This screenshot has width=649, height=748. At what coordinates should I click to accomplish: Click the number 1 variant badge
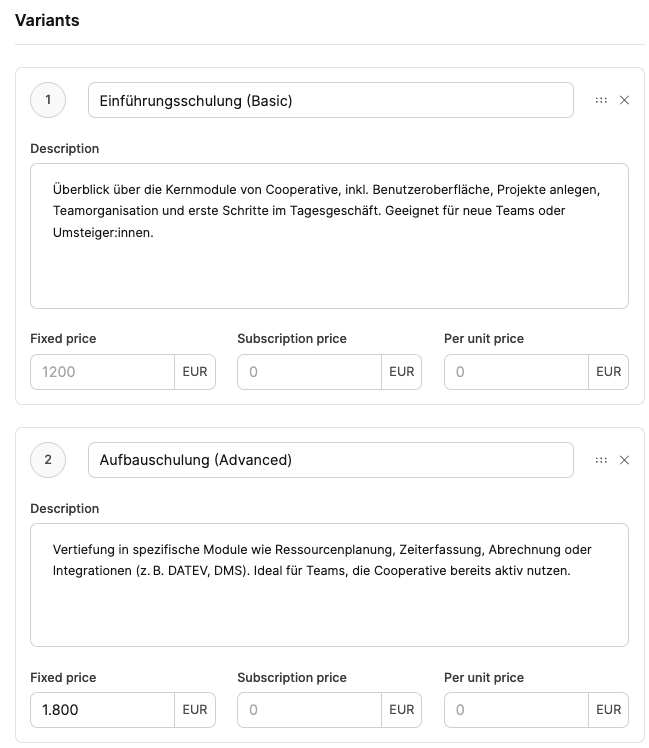pyautogui.click(x=48, y=100)
